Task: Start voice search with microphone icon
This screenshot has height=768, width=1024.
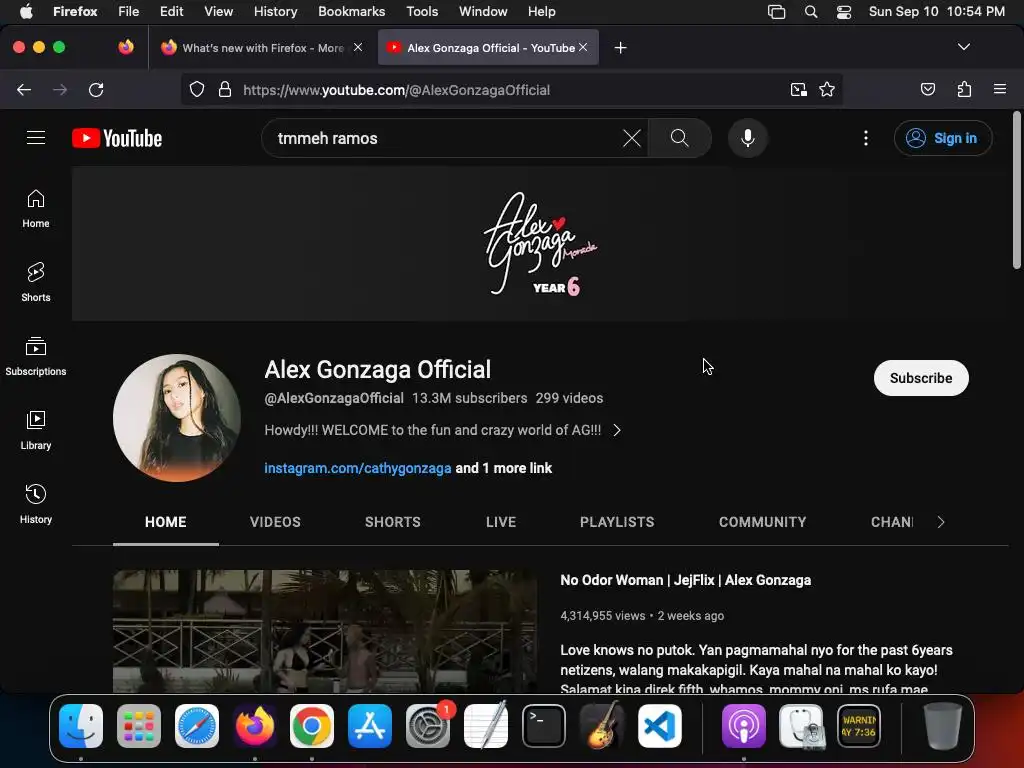Action: (x=748, y=138)
